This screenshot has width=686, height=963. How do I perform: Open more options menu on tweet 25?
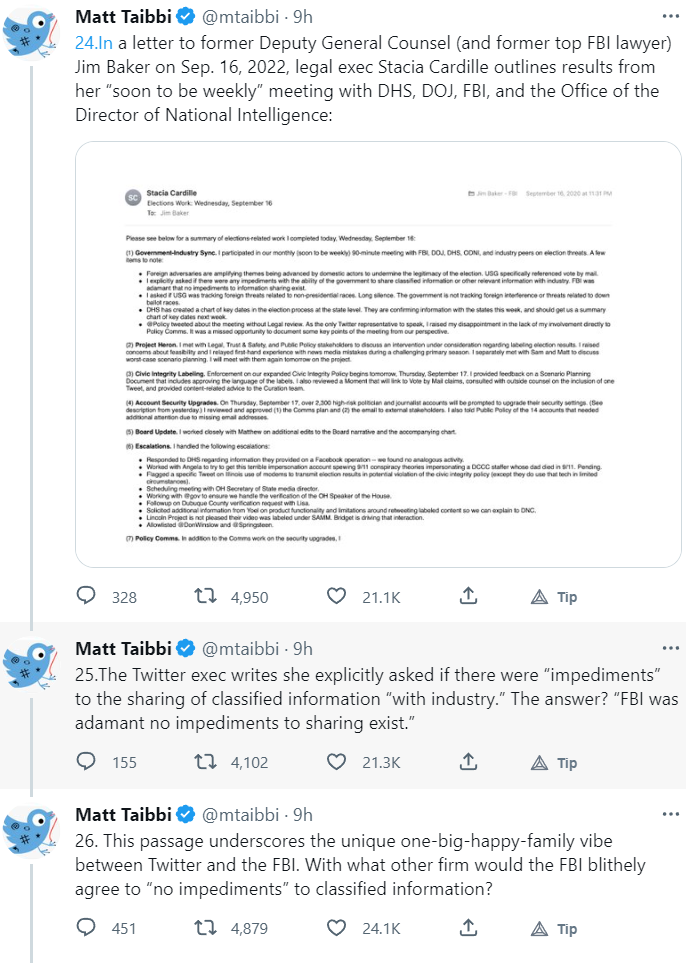coord(668,648)
